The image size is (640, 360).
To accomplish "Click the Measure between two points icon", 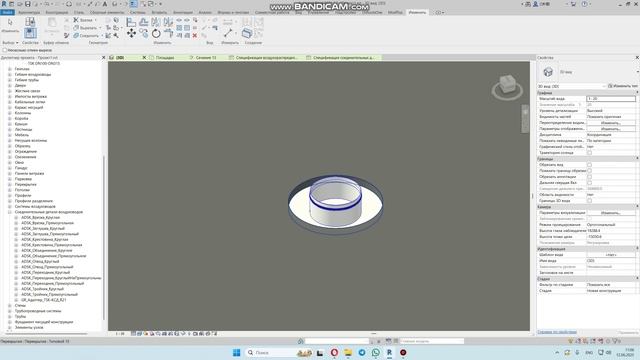I will click(x=228, y=33).
